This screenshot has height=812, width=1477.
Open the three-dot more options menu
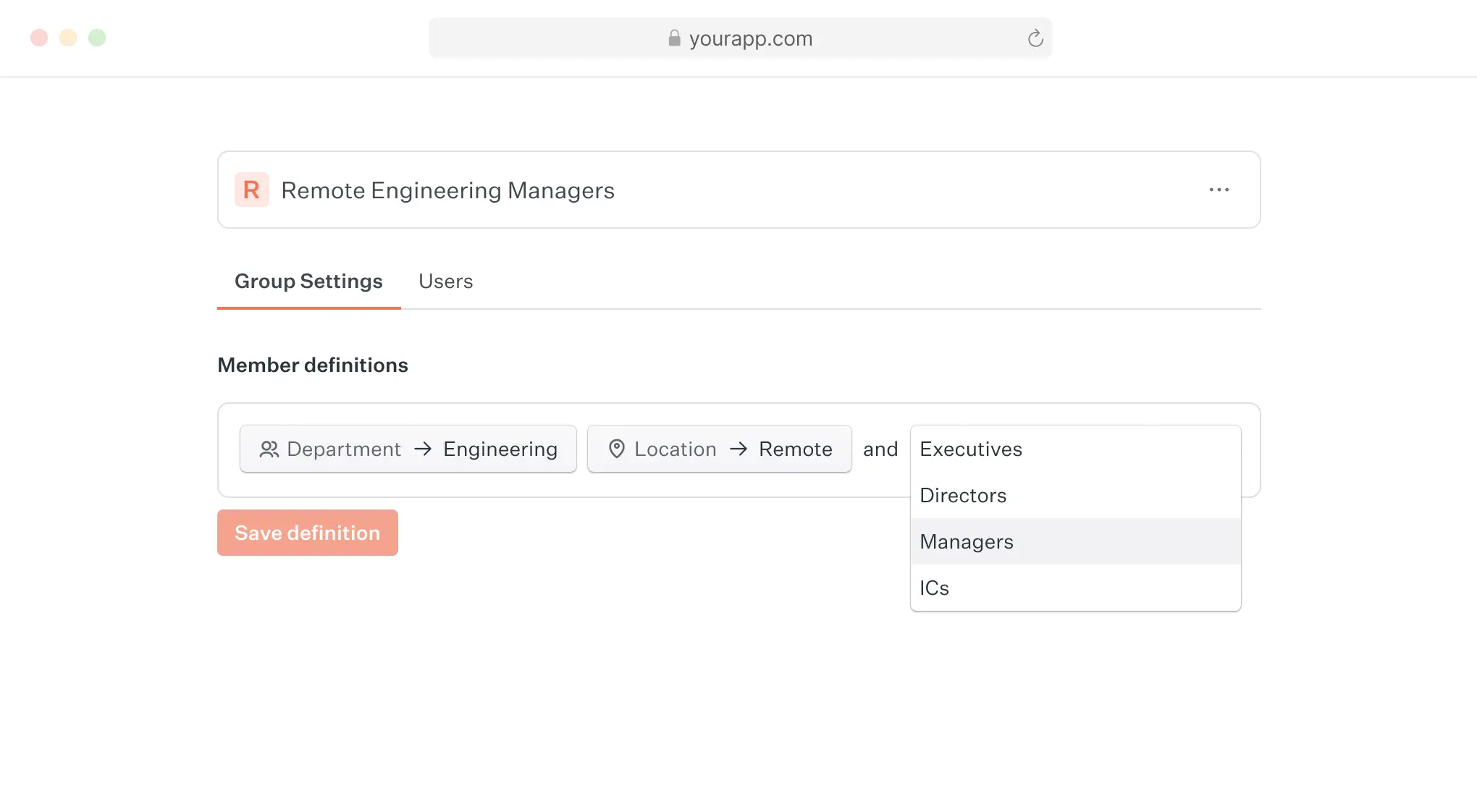tap(1219, 190)
